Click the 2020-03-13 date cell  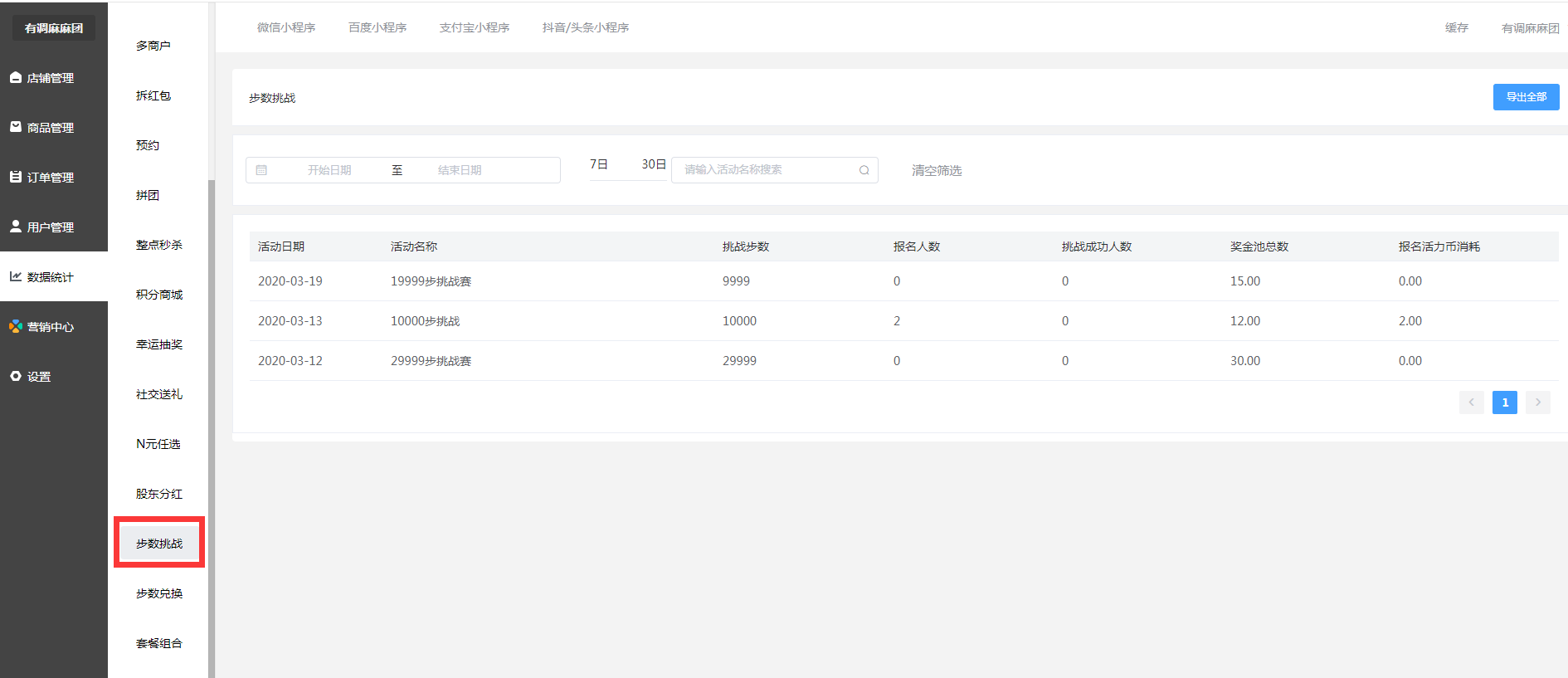290,321
